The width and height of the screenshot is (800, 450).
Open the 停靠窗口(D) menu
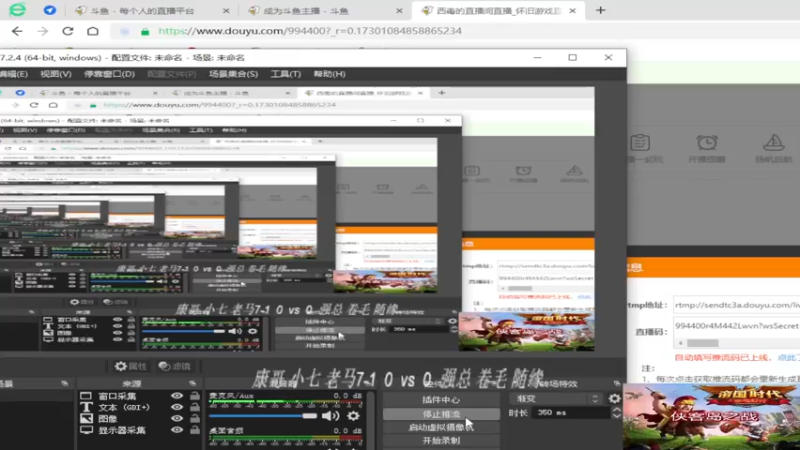(109, 74)
